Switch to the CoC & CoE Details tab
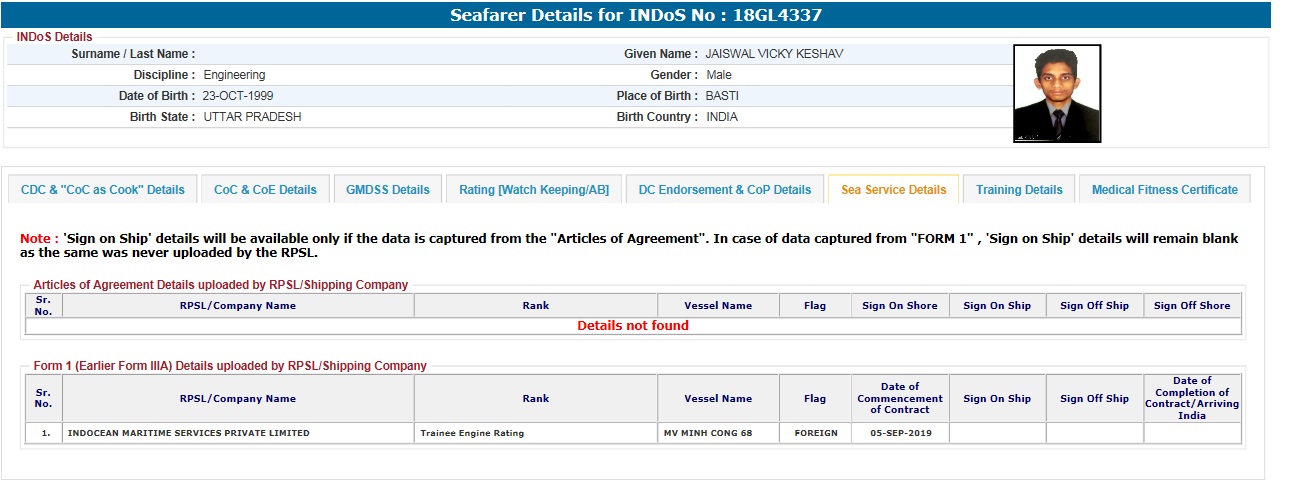 tap(265, 189)
